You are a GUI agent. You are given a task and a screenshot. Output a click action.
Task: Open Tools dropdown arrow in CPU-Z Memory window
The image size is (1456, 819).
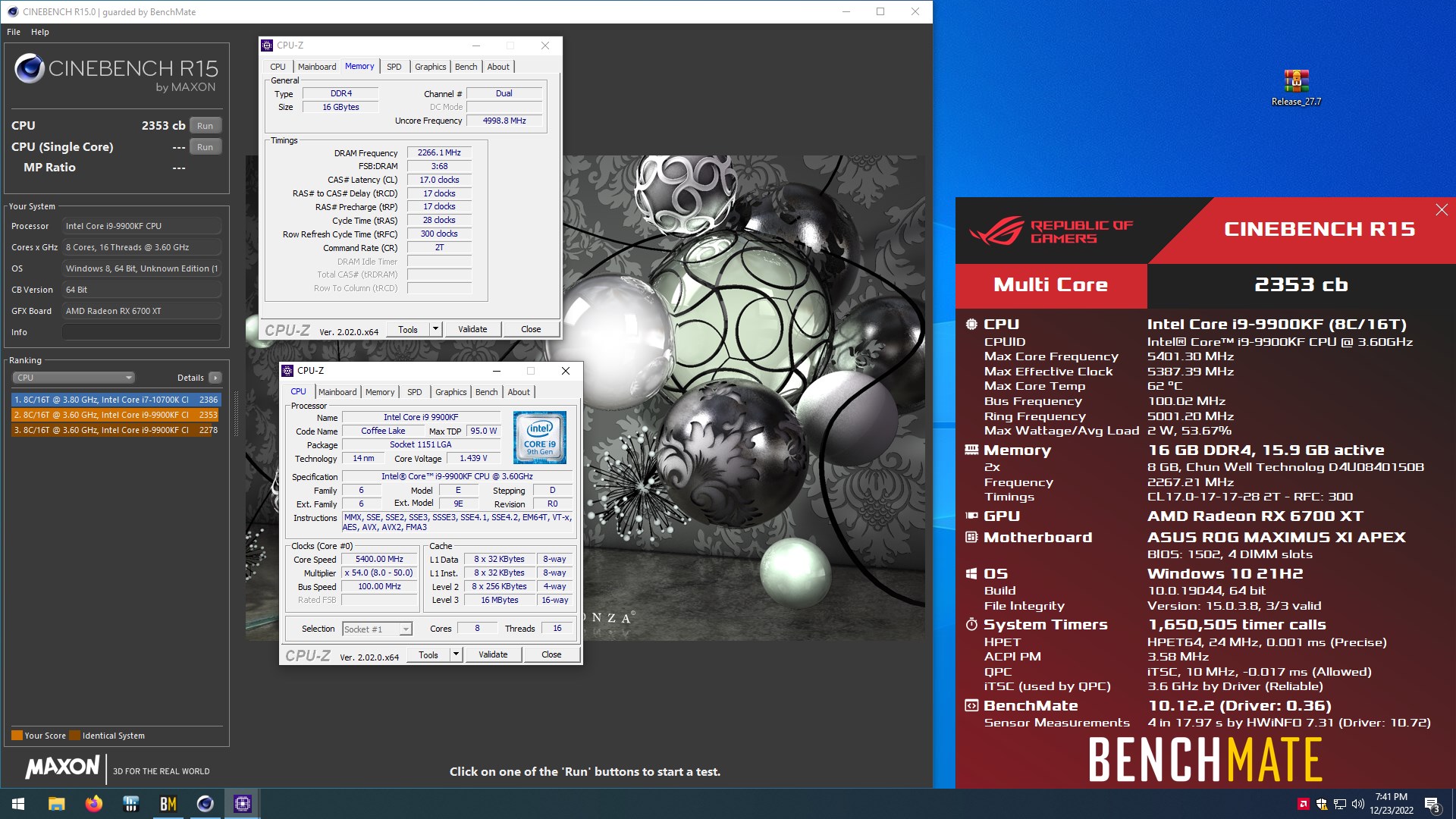[x=435, y=329]
